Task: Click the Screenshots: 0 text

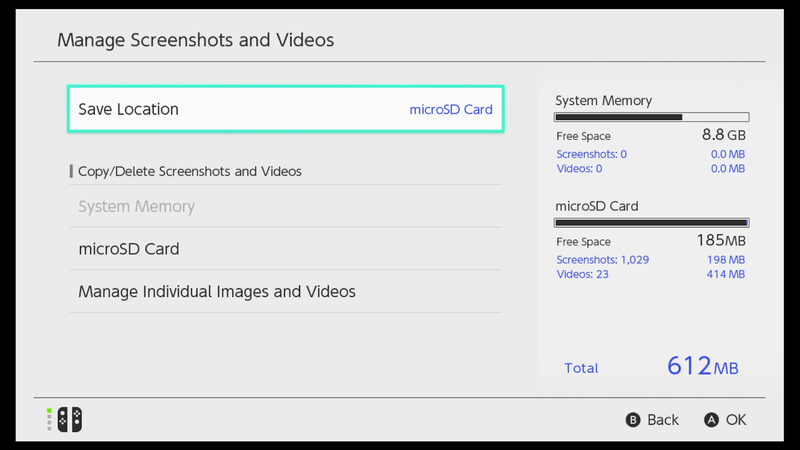Action: pos(591,154)
